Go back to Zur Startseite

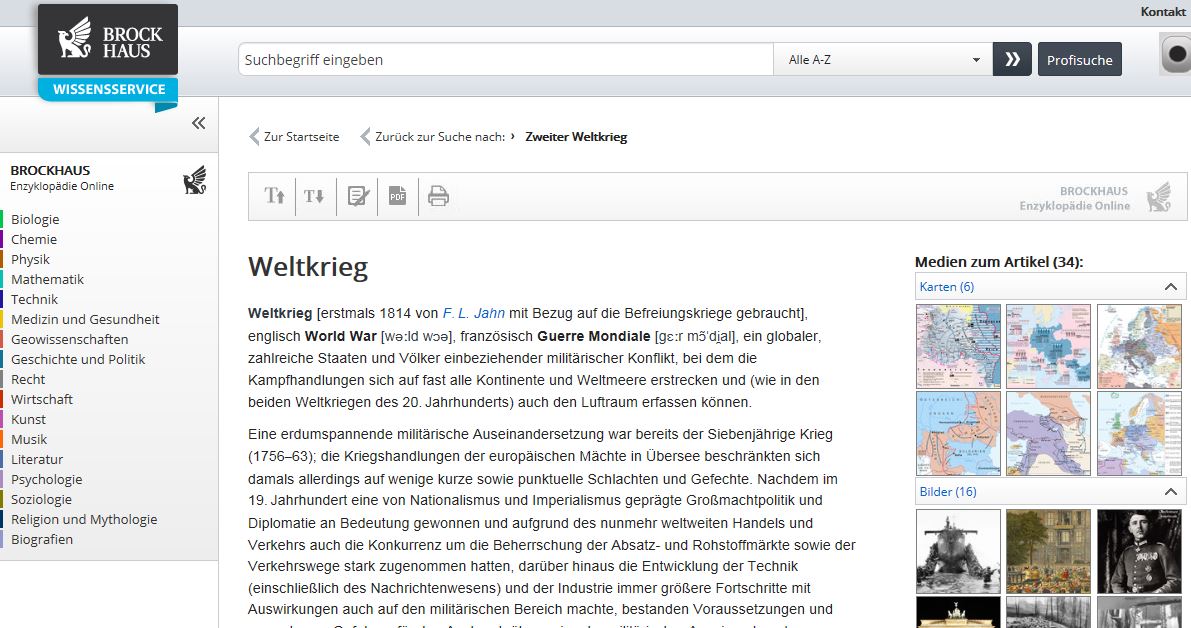[300, 137]
